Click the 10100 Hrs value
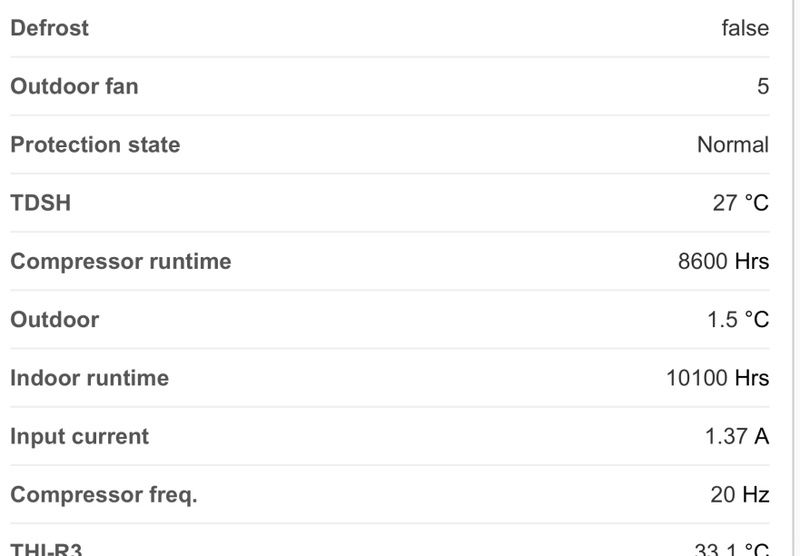 [x=717, y=378]
